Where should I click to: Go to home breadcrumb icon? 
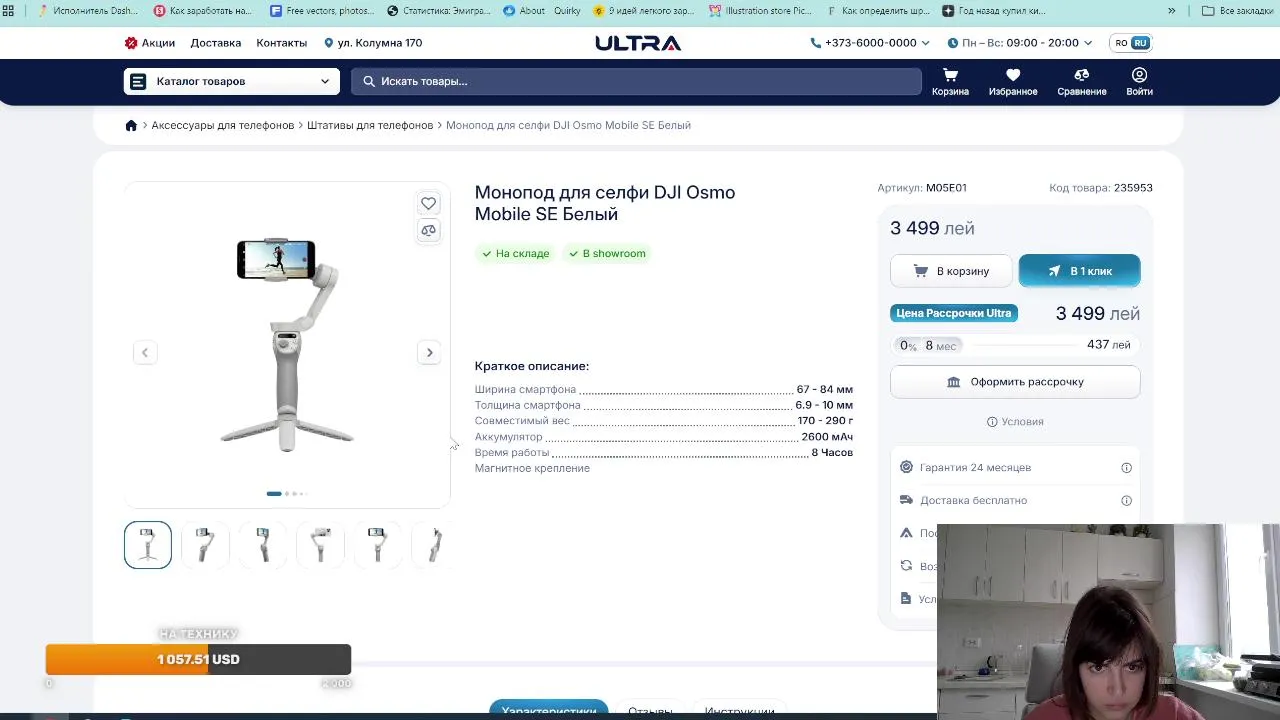131,125
